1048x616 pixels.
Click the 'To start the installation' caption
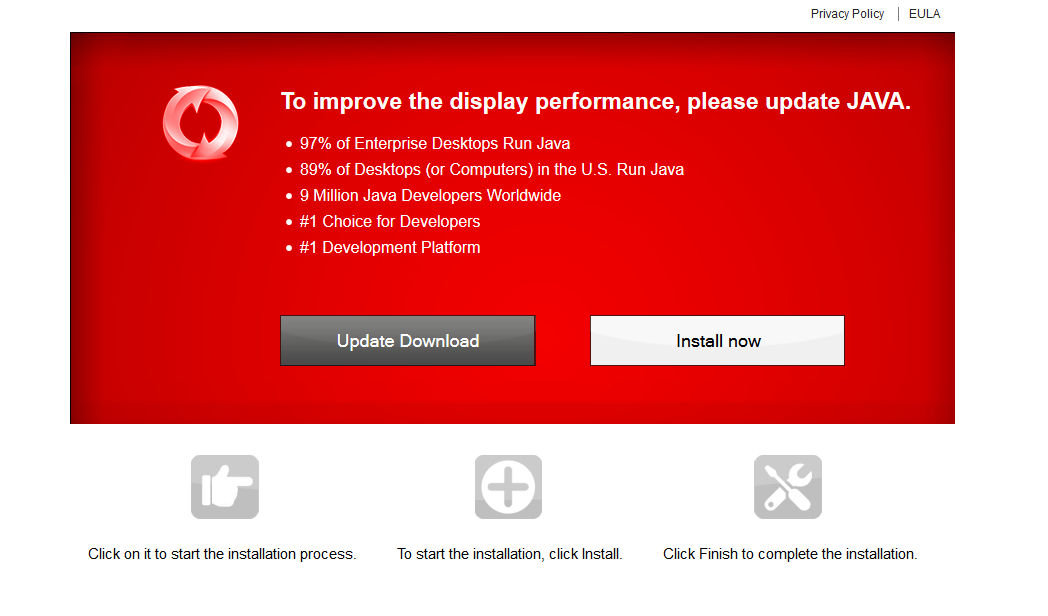click(509, 554)
